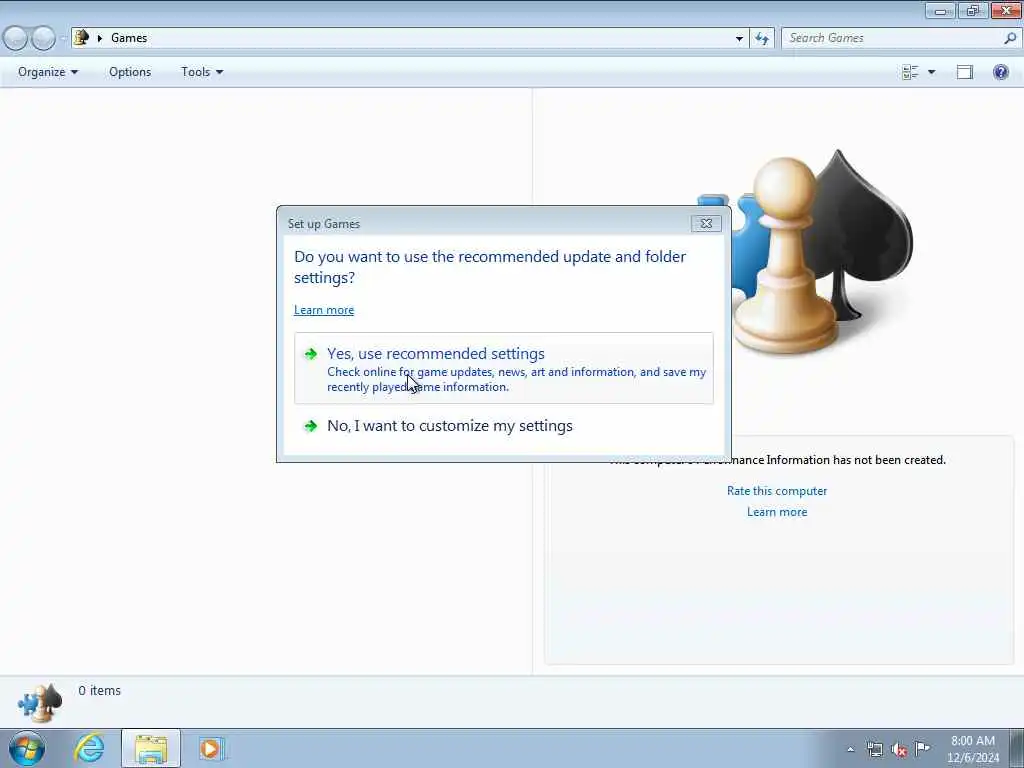Show hidden tray icons
Screen dimensions: 1024x768
[850, 749]
